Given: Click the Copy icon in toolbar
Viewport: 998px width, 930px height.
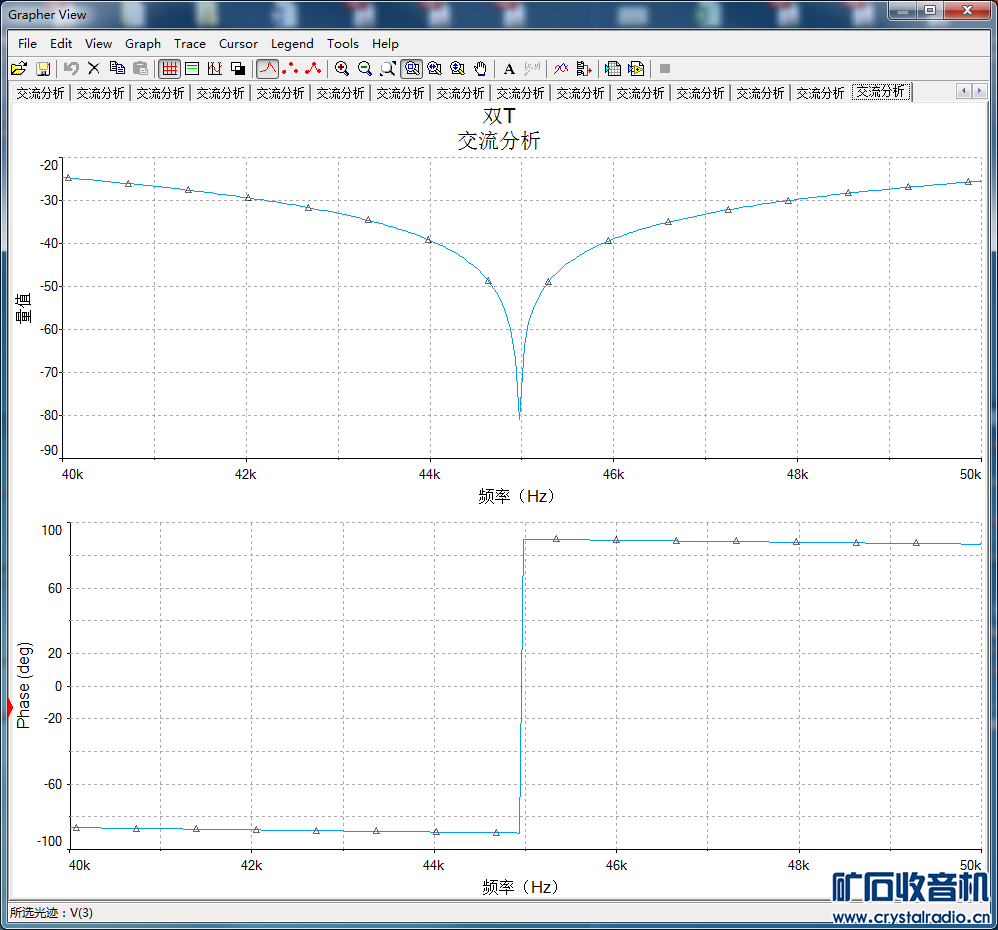Looking at the screenshot, I should click(117, 69).
